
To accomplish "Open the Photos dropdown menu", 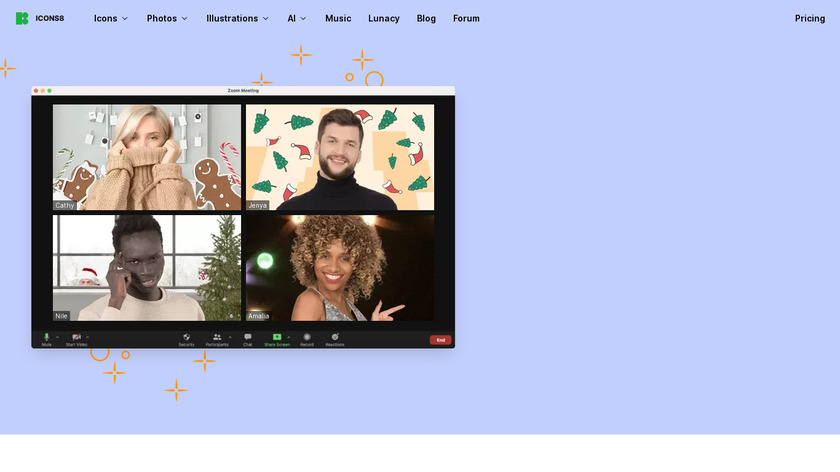I will click(167, 18).
